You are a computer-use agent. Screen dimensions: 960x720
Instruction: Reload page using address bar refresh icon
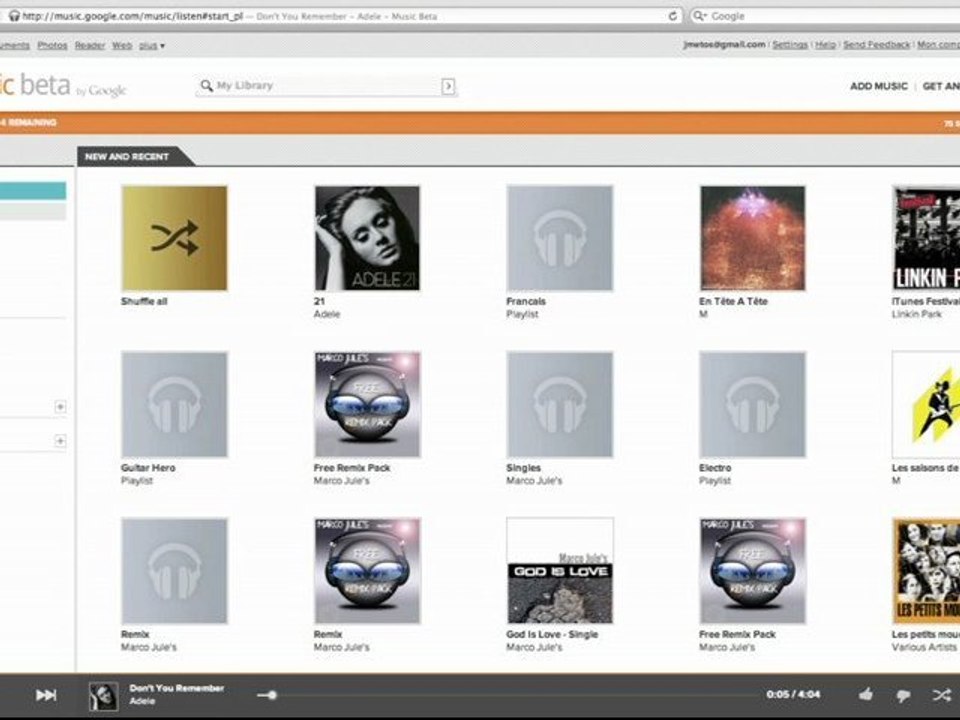coord(672,16)
